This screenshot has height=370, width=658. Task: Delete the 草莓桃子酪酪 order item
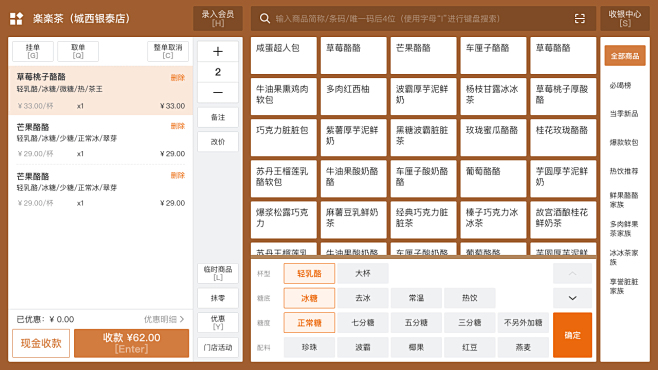(x=178, y=78)
